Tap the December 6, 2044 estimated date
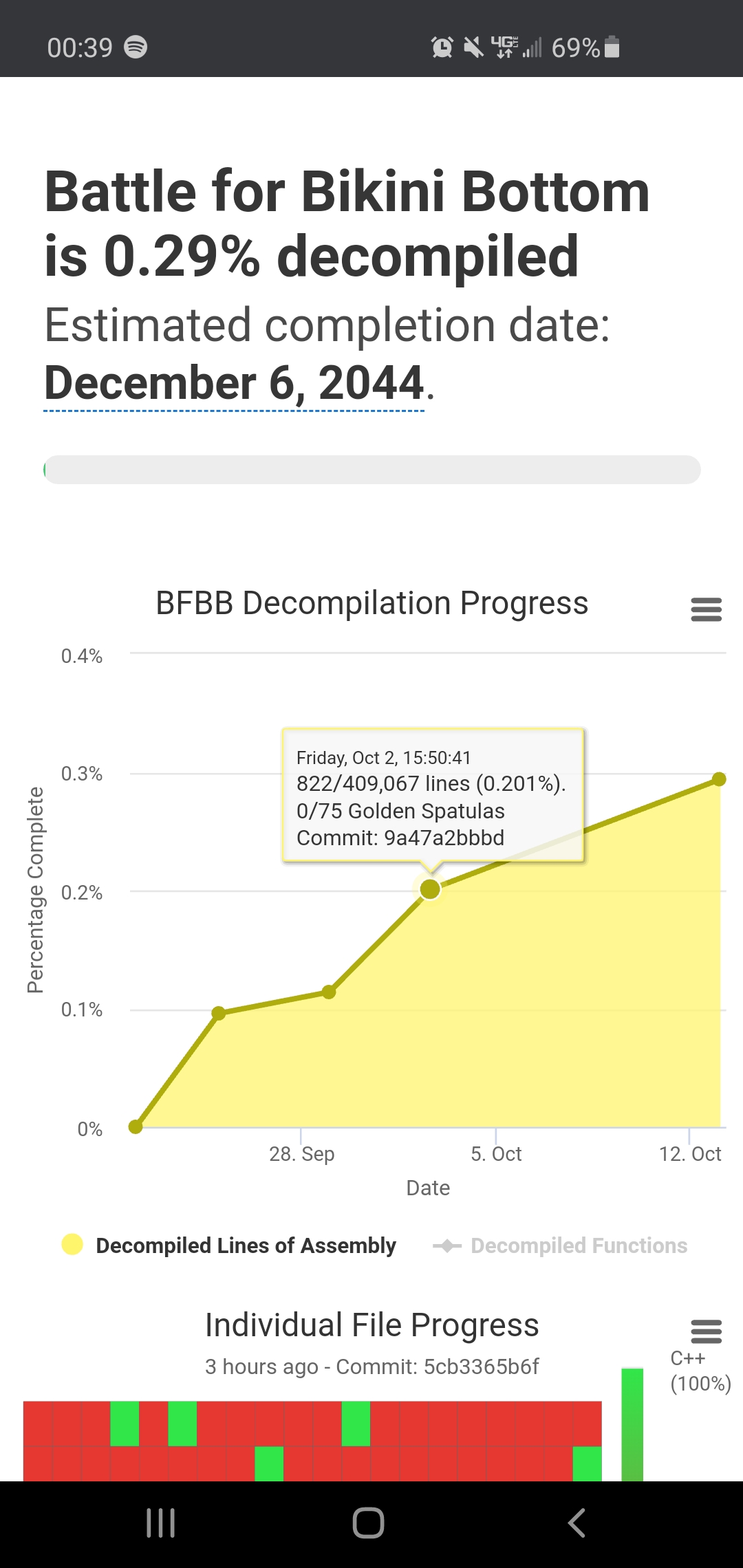The width and height of the screenshot is (743, 1568). click(234, 382)
